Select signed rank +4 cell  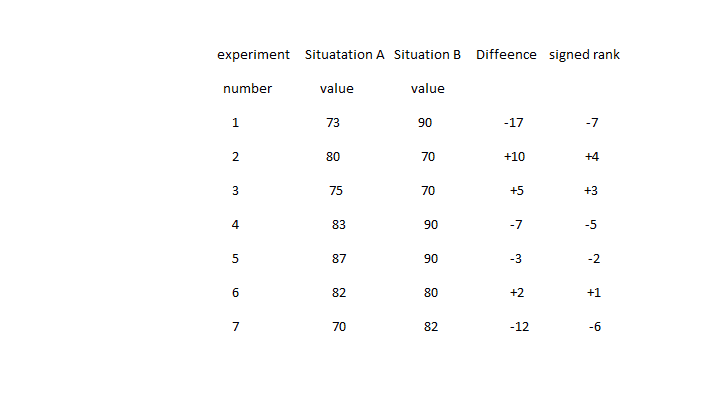tap(591, 157)
